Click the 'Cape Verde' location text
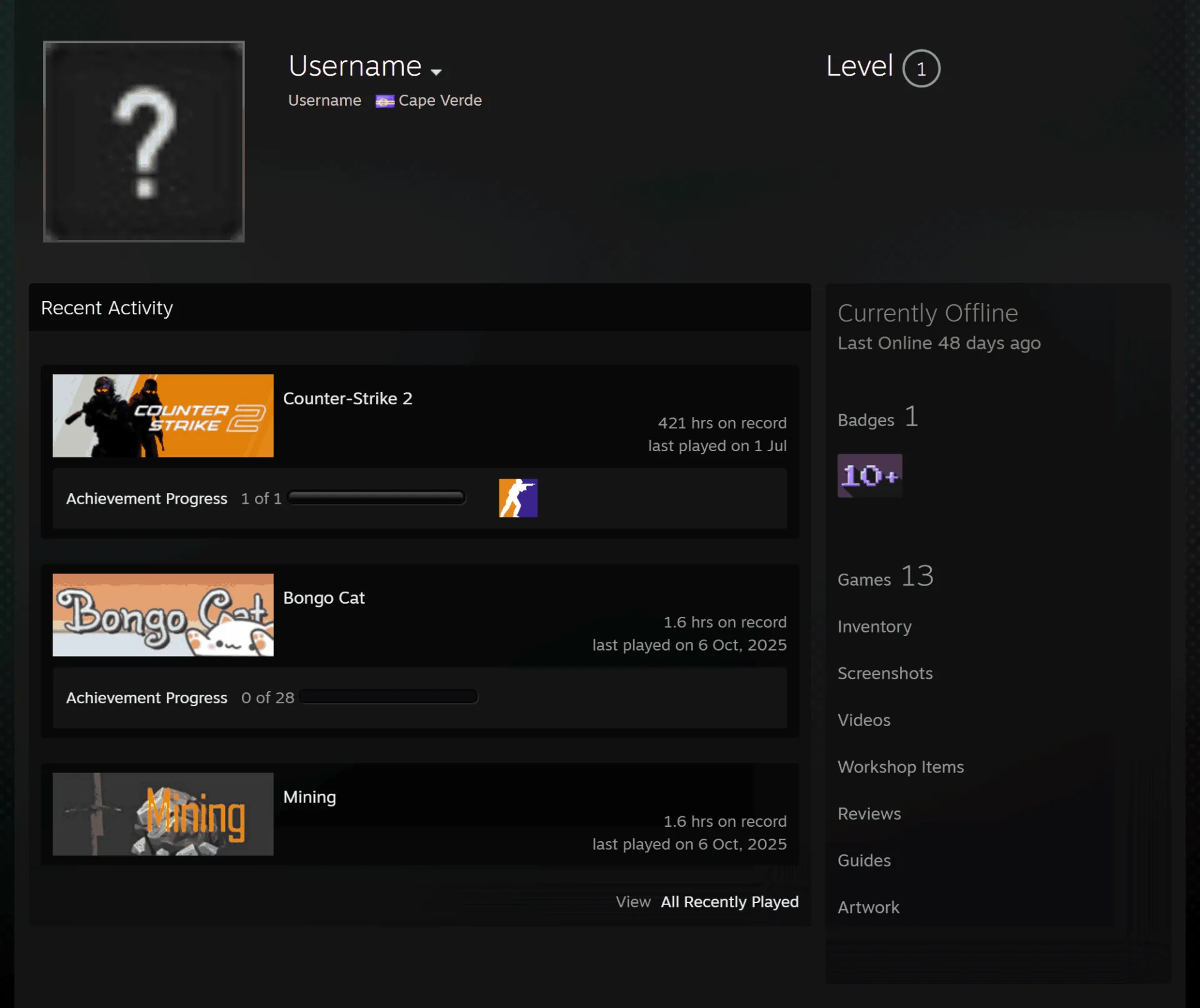Screen dimensions: 1200x1008 pyautogui.click(x=440, y=101)
